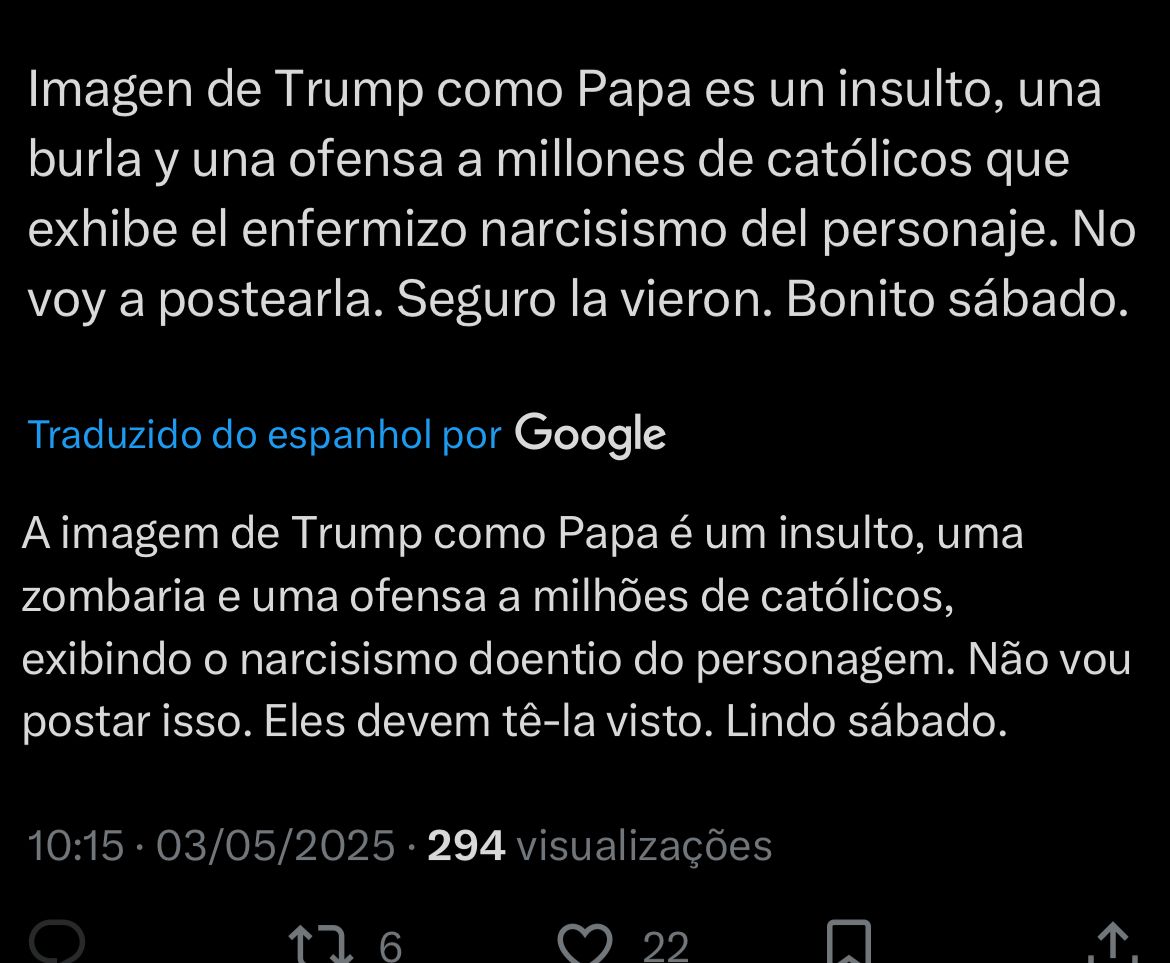Click the 'visualizações' label

pos(644,847)
